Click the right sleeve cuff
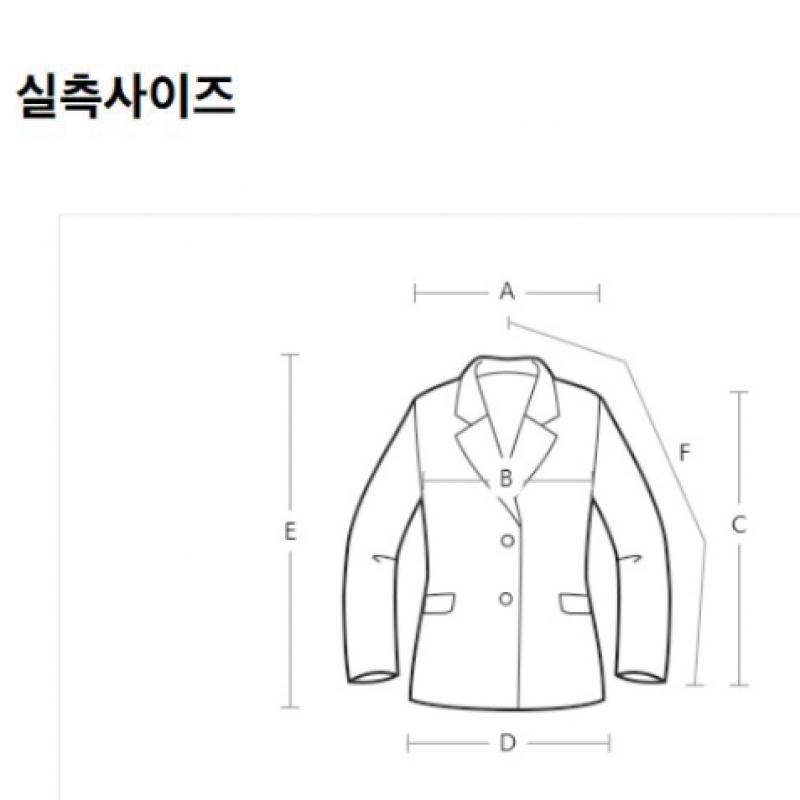 [x=641, y=678]
